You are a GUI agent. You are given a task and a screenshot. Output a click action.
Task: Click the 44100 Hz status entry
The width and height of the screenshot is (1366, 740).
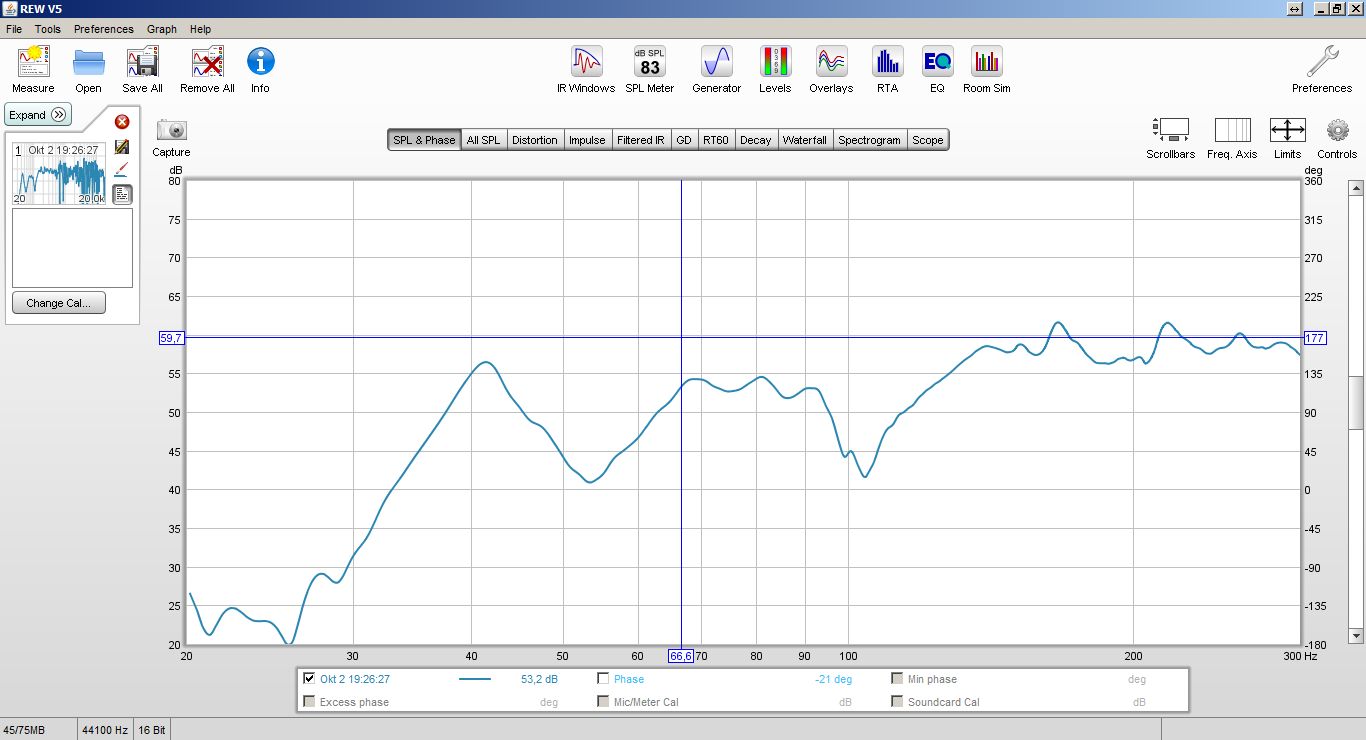tap(105, 730)
